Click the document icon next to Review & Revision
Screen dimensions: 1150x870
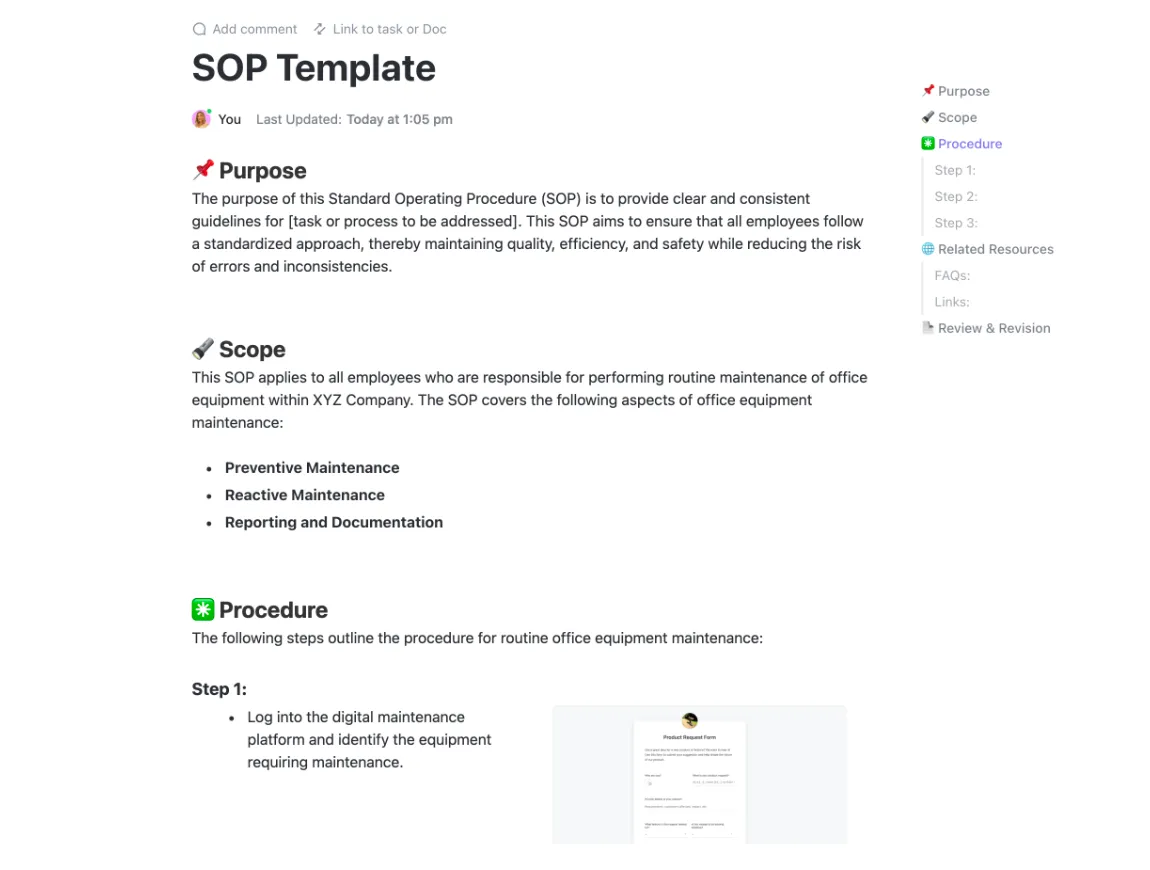pyautogui.click(x=928, y=328)
